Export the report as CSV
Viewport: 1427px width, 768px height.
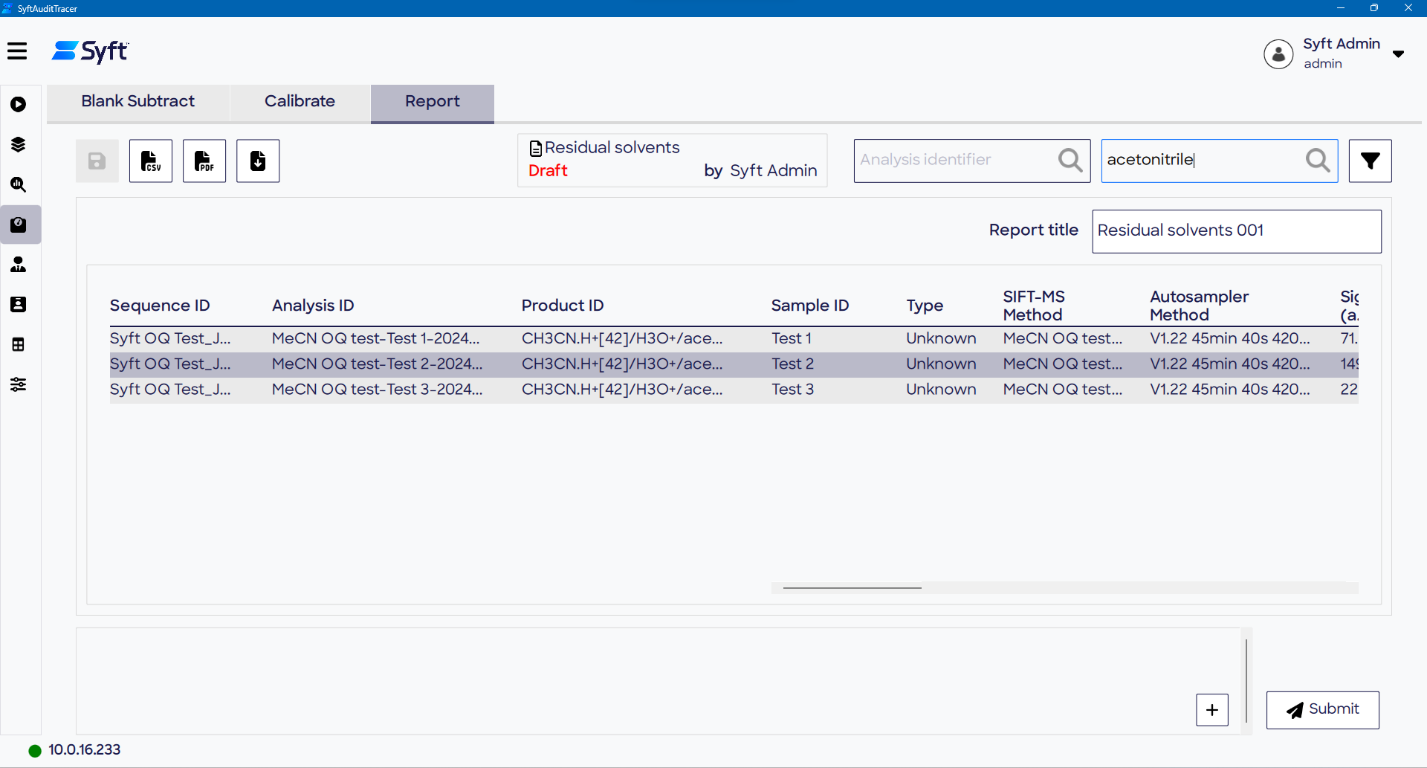tap(151, 161)
